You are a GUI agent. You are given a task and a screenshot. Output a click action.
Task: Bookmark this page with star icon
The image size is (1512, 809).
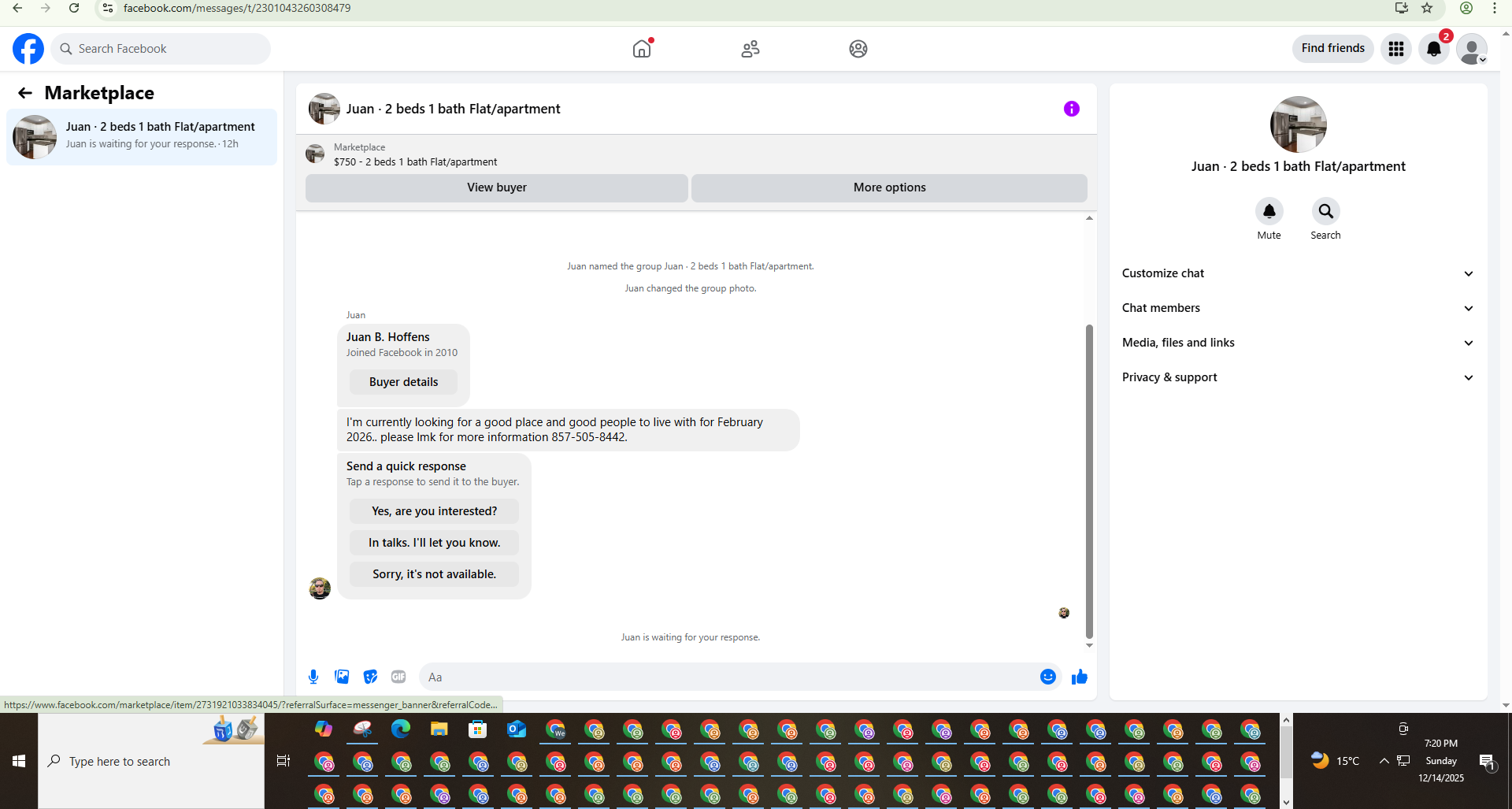click(1427, 8)
